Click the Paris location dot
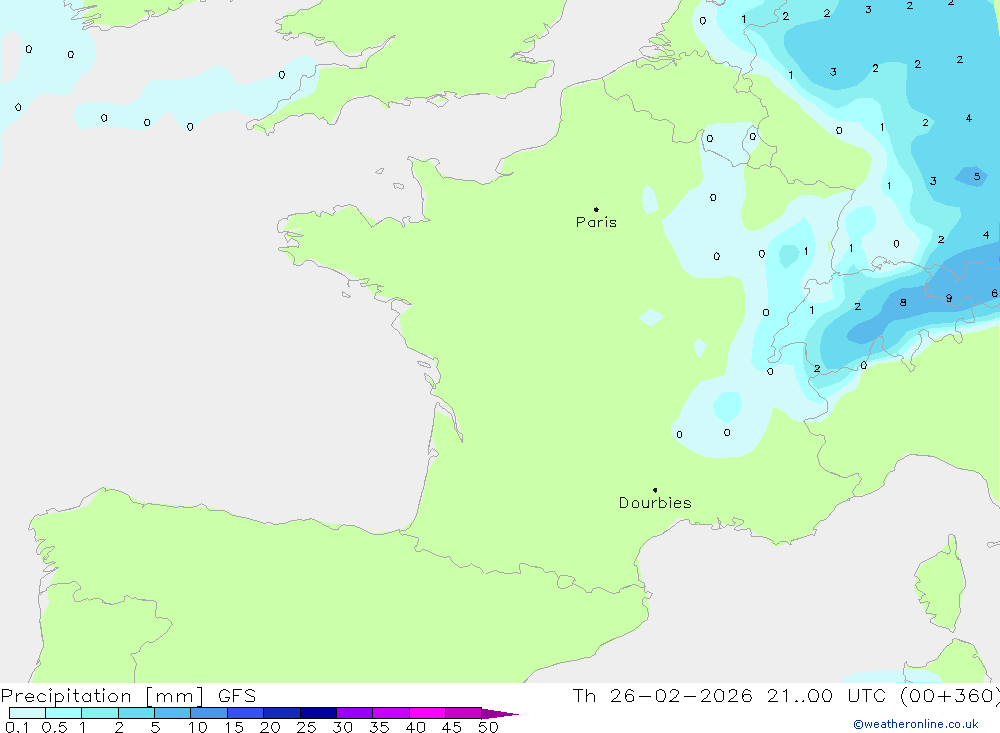The image size is (1000, 733). tap(596, 209)
